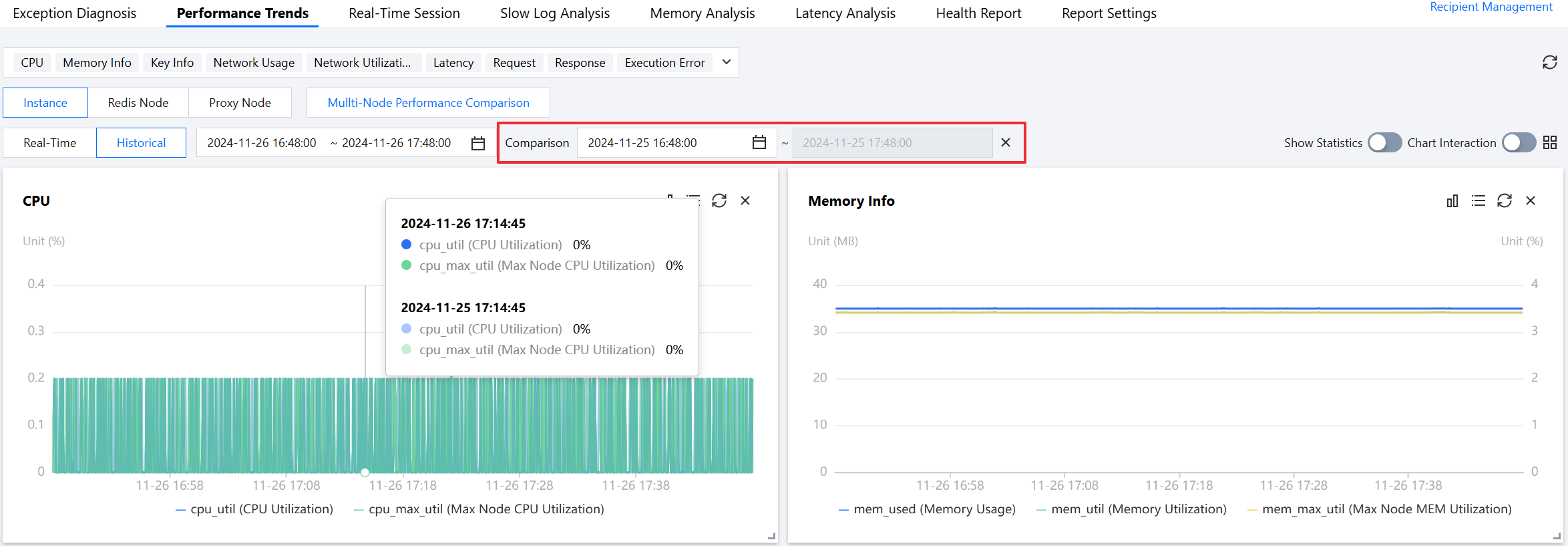Click Multi-Node Performance Comparison button

point(428,103)
